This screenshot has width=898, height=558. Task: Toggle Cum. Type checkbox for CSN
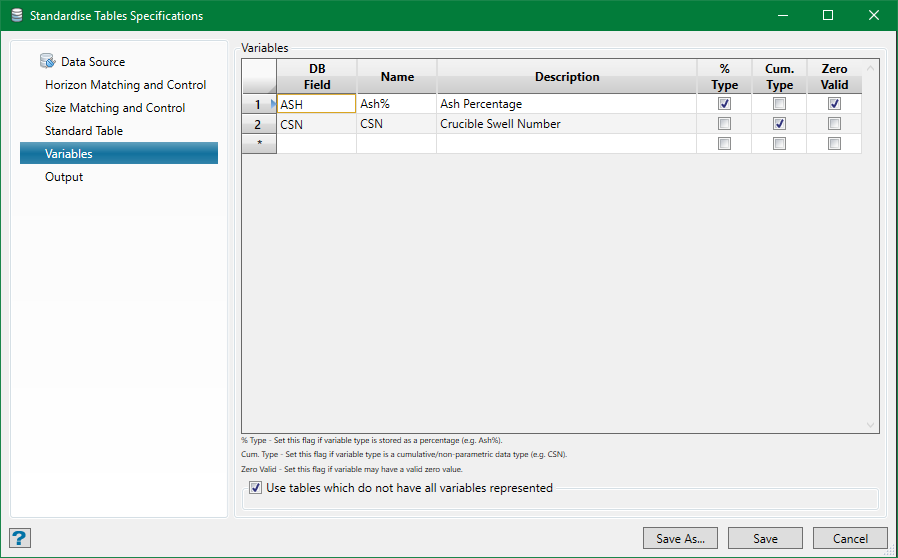click(x=779, y=124)
